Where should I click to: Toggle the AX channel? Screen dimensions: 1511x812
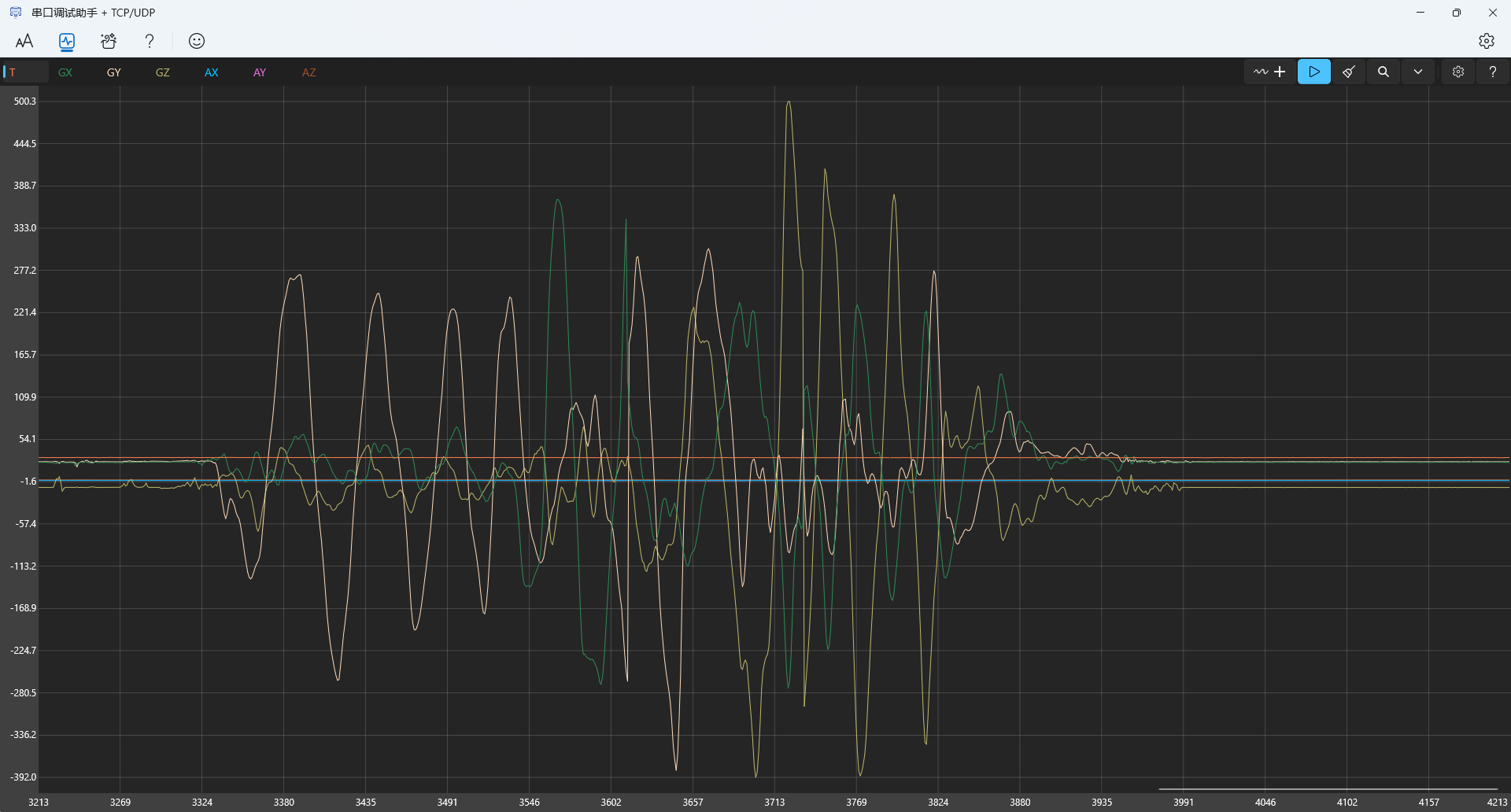[212, 72]
